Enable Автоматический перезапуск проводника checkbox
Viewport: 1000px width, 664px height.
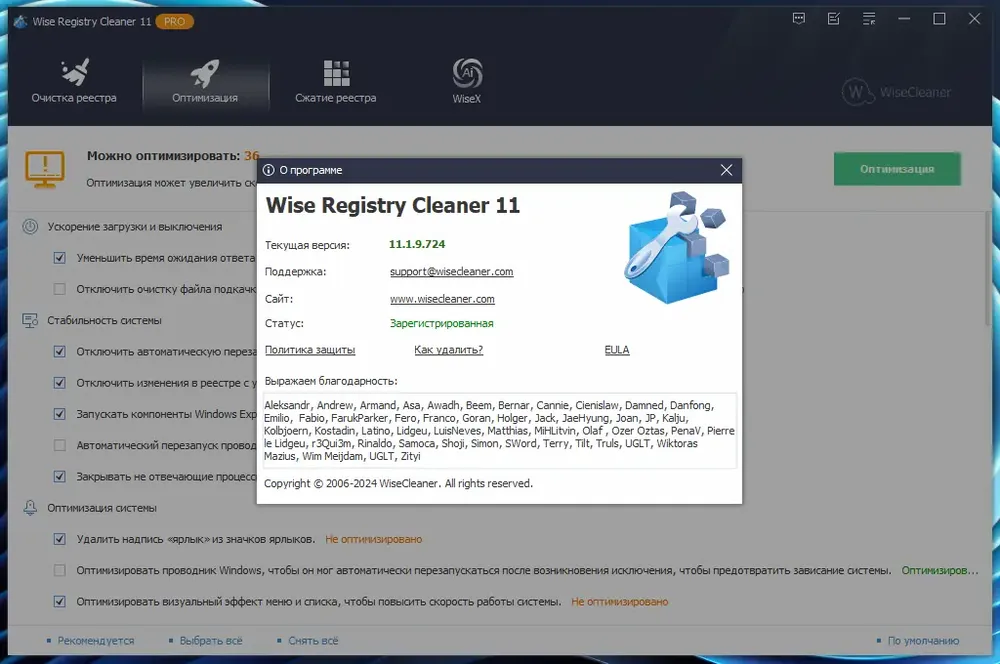point(59,445)
